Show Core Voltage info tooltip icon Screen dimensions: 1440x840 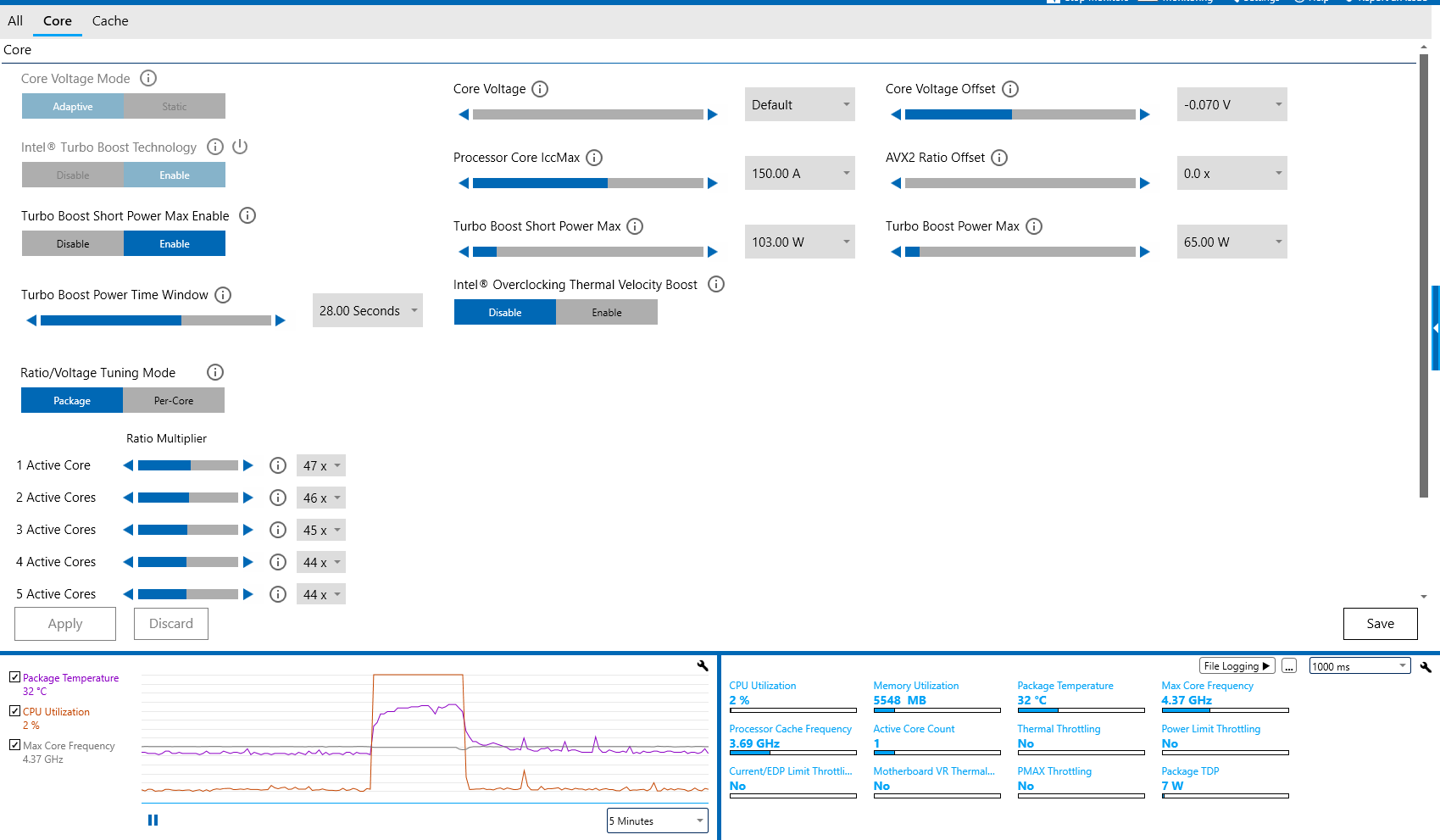point(540,89)
